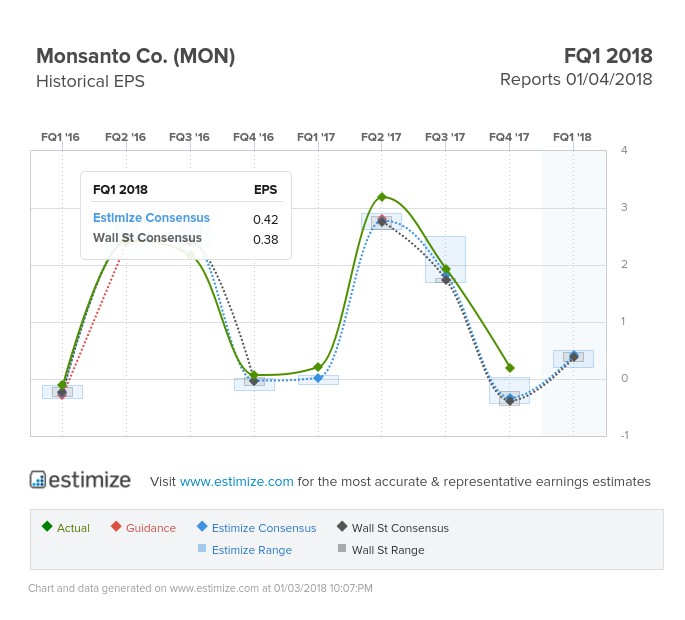Click the 0.42 EPS value
685x620 pixels.
click(x=266, y=219)
